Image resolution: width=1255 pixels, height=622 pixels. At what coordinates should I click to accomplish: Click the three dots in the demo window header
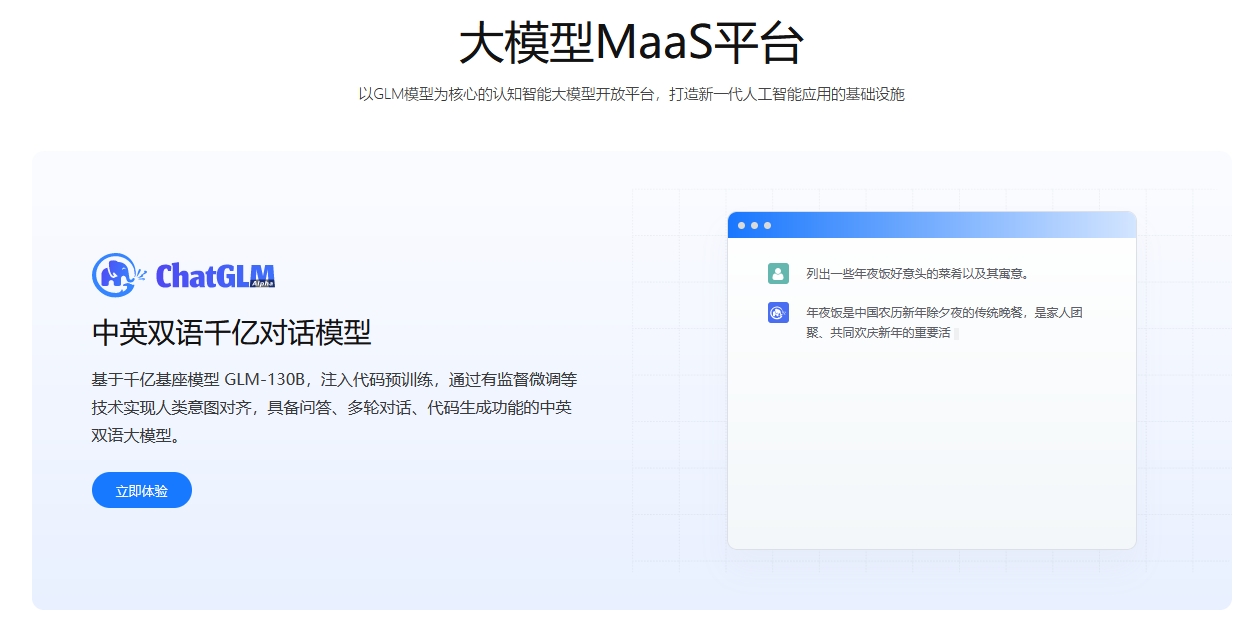pos(754,225)
